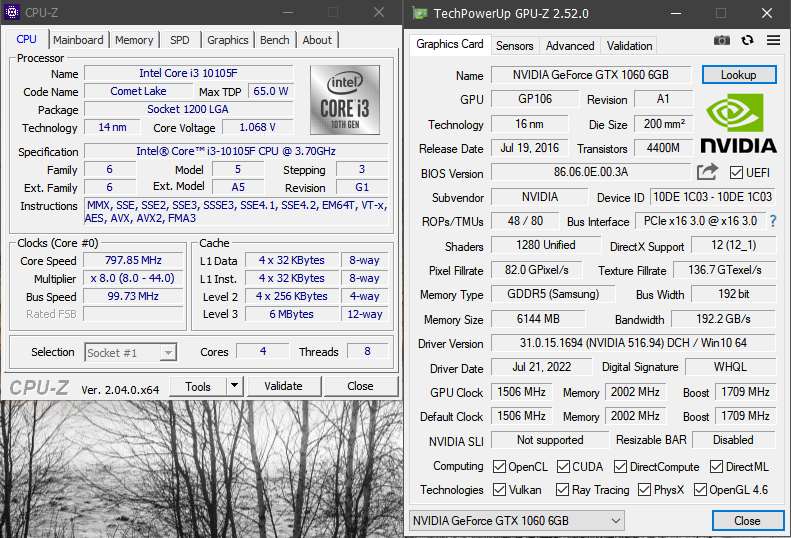791x538 pixels.
Task: Toggle the UEFI checkbox
Action: 736,173
